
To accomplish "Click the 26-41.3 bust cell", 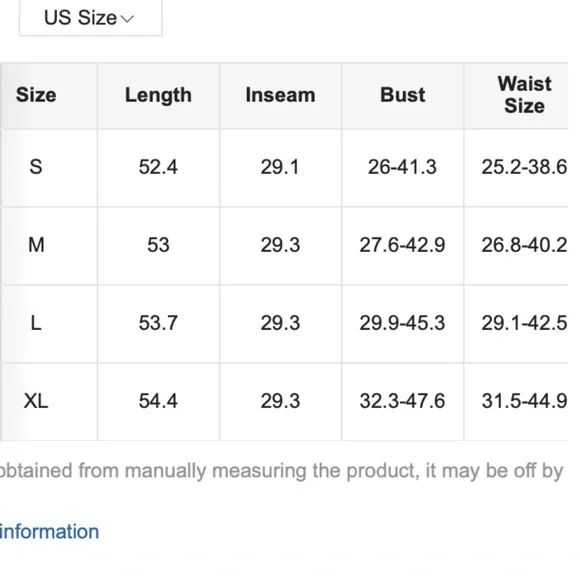I will tap(402, 167).
